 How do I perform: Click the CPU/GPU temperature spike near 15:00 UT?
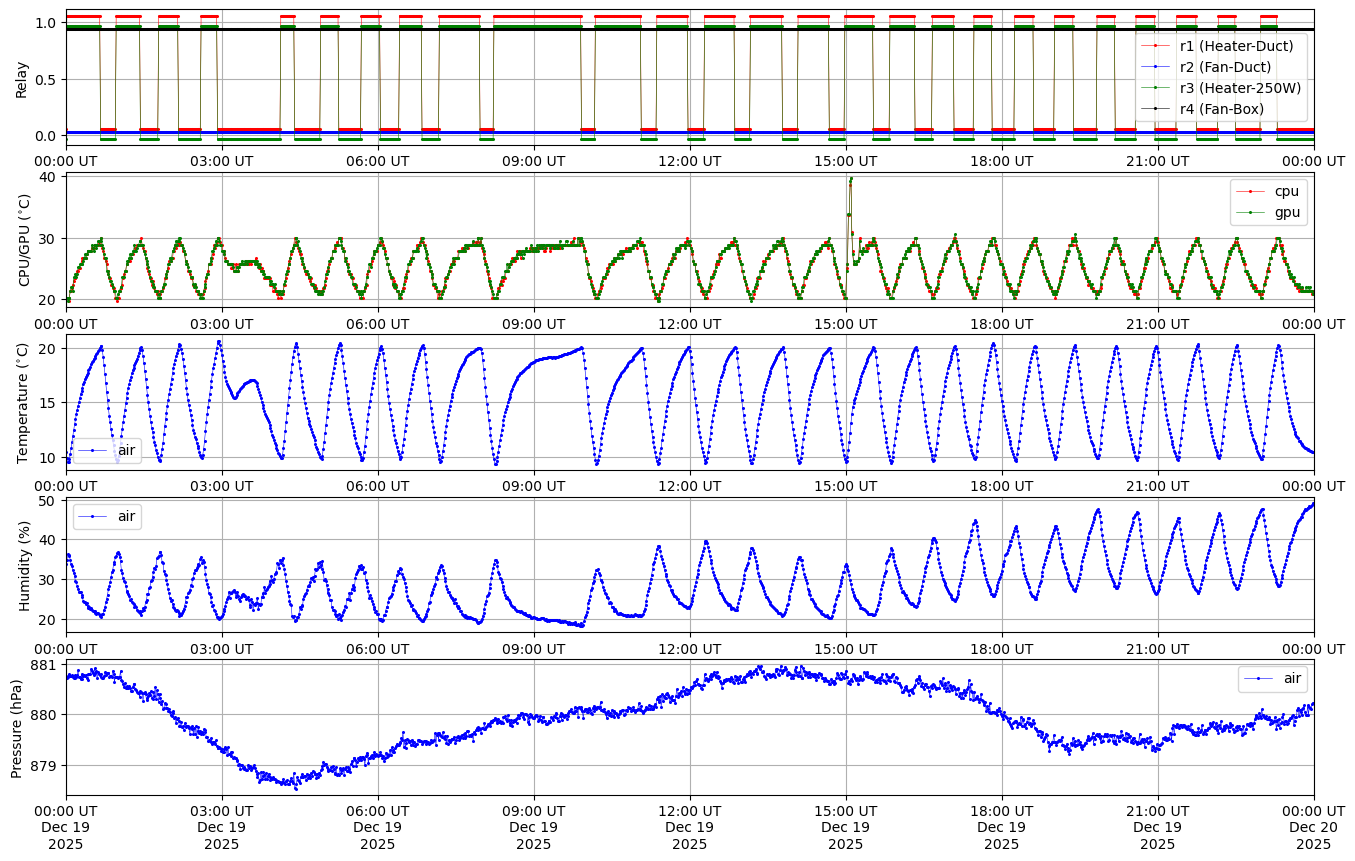click(x=850, y=182)
